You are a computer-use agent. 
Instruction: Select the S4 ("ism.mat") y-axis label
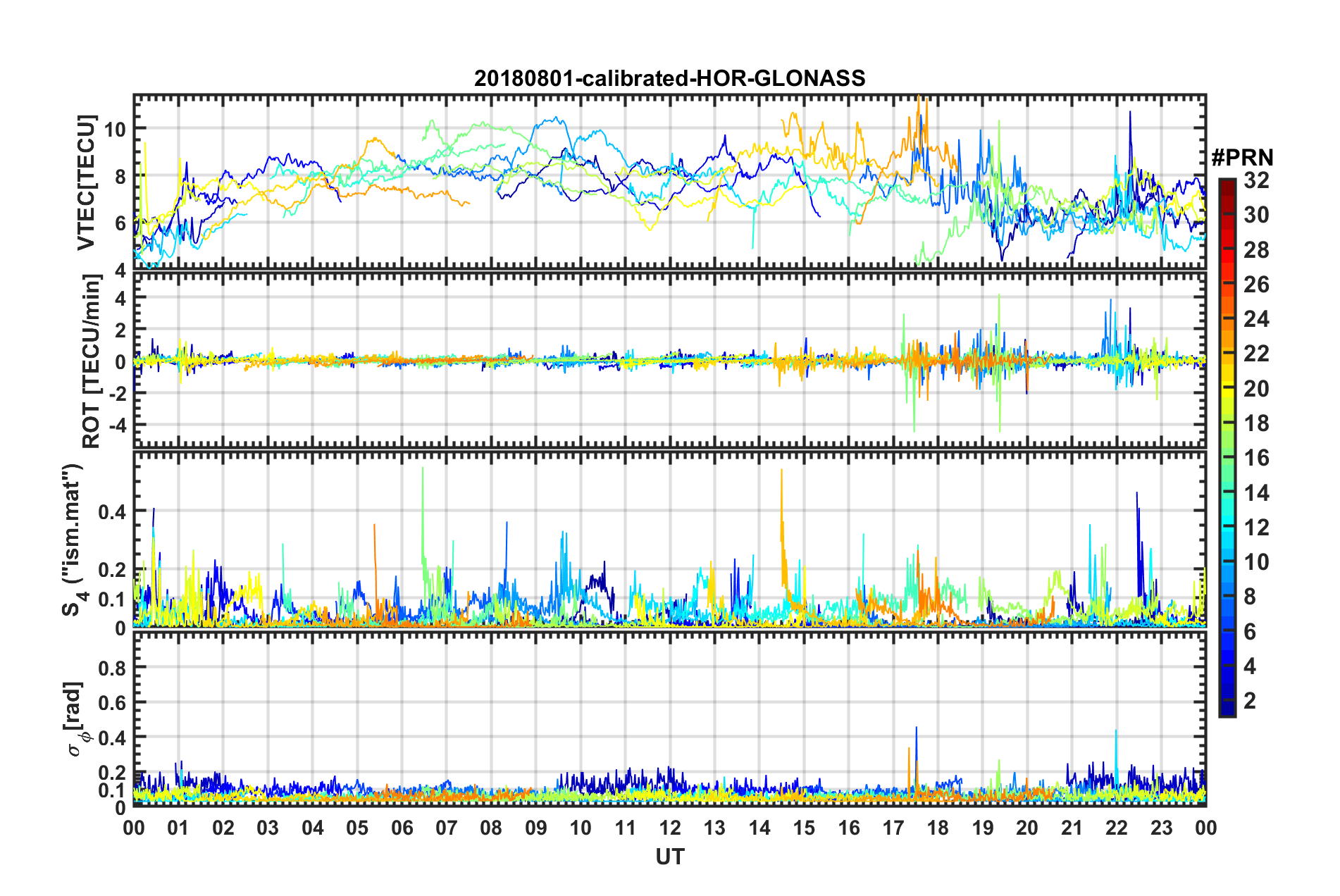coord(74,540)
